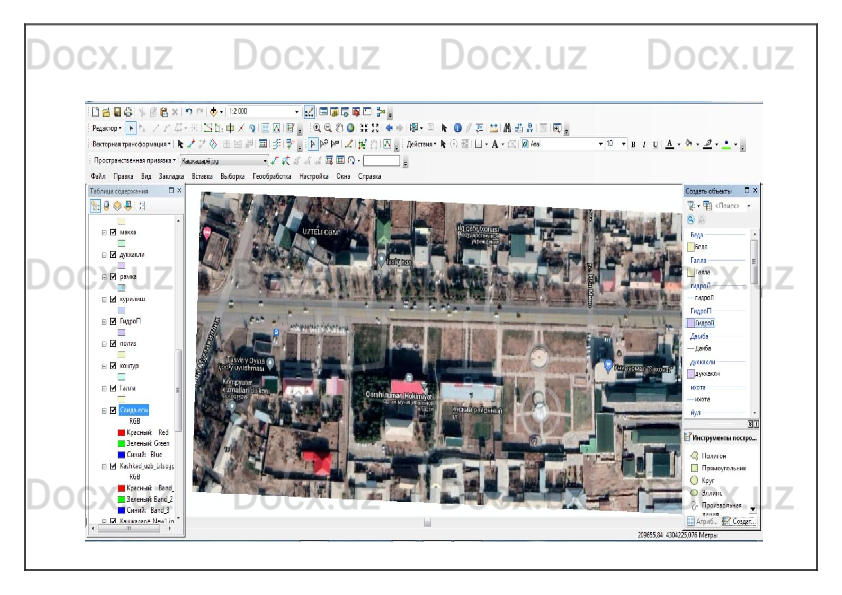The width and height of the screenshot is (842, 595).
Task: Click the Full Extent globe icon
Action: pyautogui.click(x=350, y=128)
